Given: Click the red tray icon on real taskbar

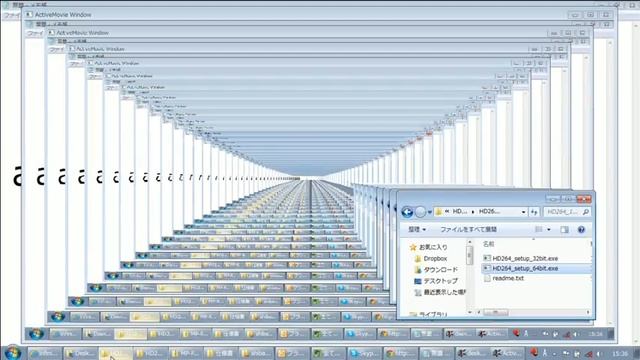Looking at the screenshot, I should tap(534, 352).
